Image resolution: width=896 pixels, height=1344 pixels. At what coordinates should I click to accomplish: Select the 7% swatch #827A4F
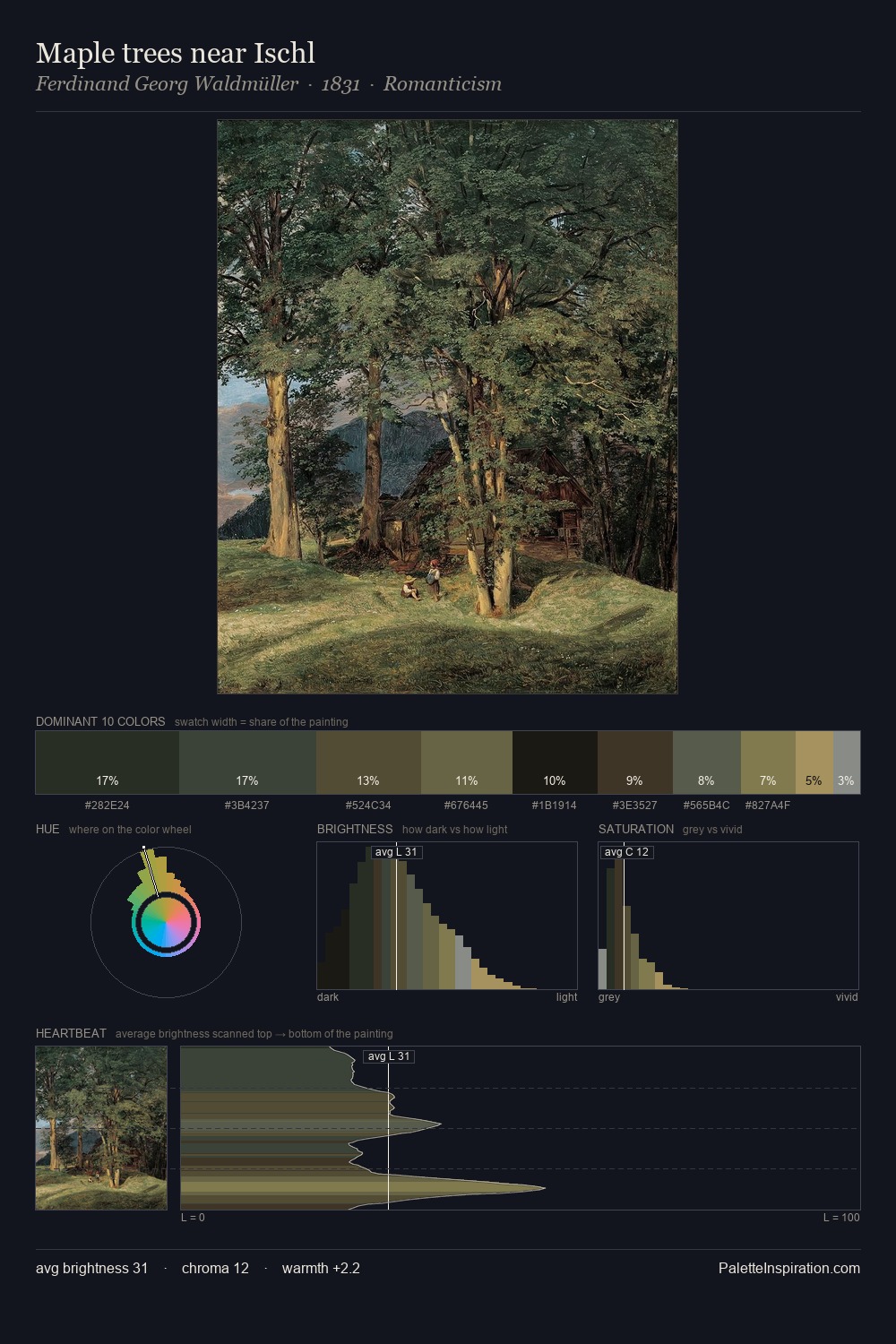point(768,762)
